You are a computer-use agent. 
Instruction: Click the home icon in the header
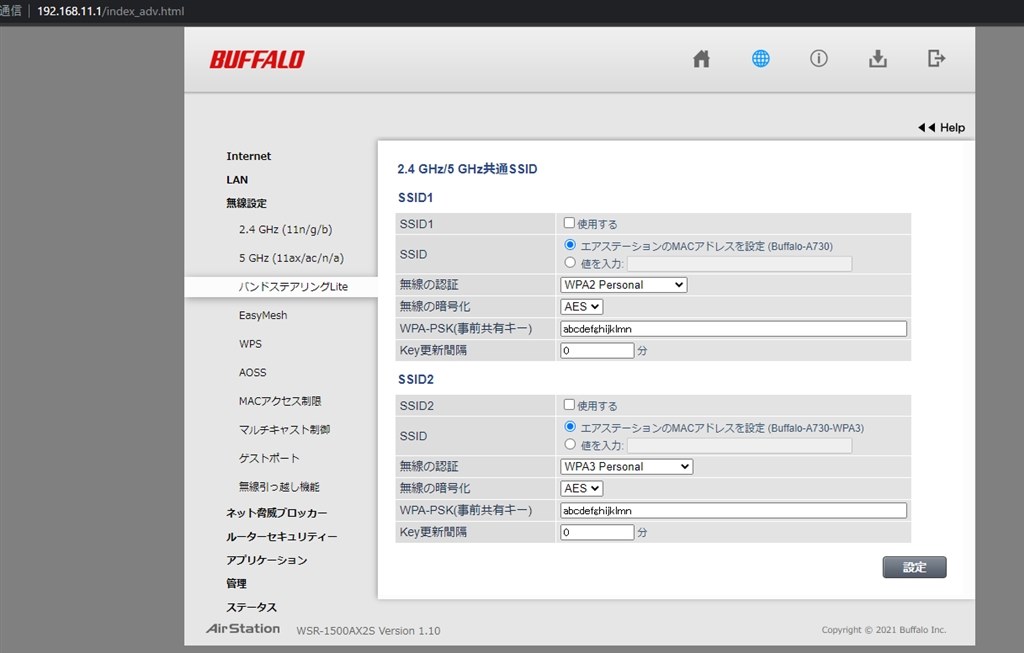(x=701, y=59)
